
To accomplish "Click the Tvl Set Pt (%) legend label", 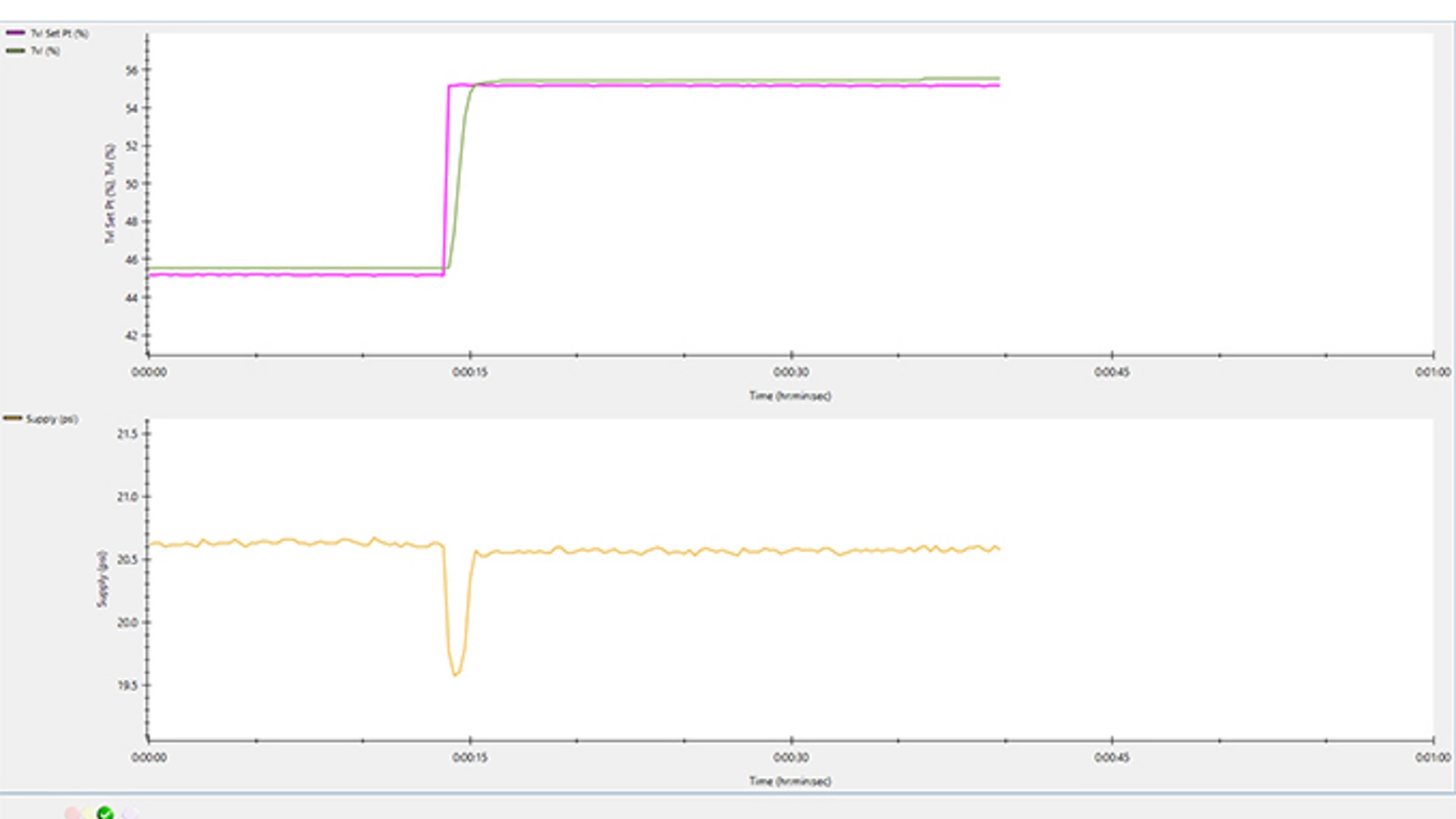I will click(x=59, y=33).
